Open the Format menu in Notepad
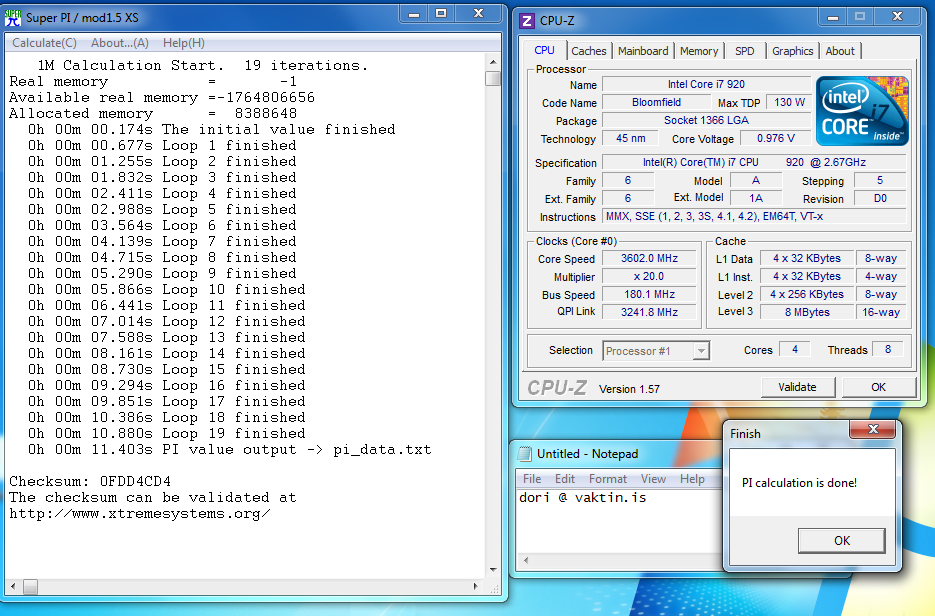The height and width of the screenshot is (616, 935). click(x=608, y=479)
